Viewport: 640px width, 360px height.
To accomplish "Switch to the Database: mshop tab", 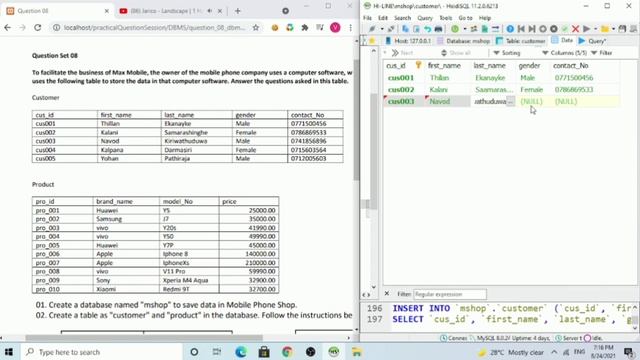I will [463, 41].
